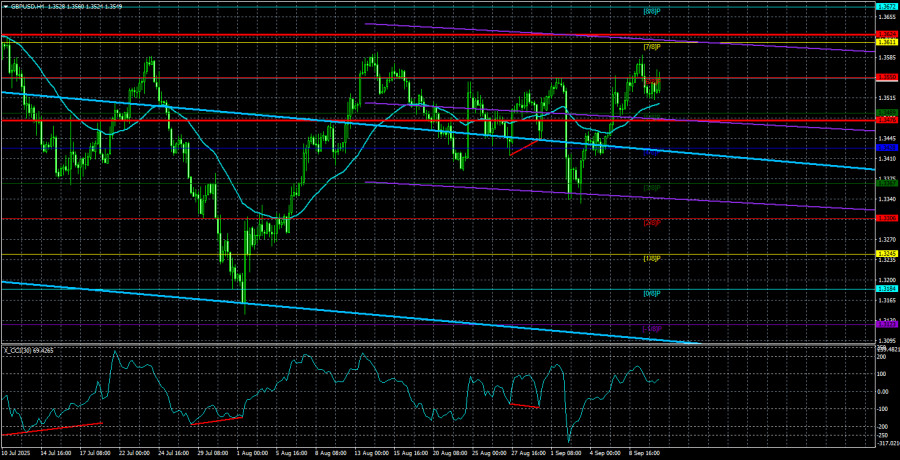The image size is (900, 460).
Task: Click the [0/8]P cyan level label
Action: [651, 293]
